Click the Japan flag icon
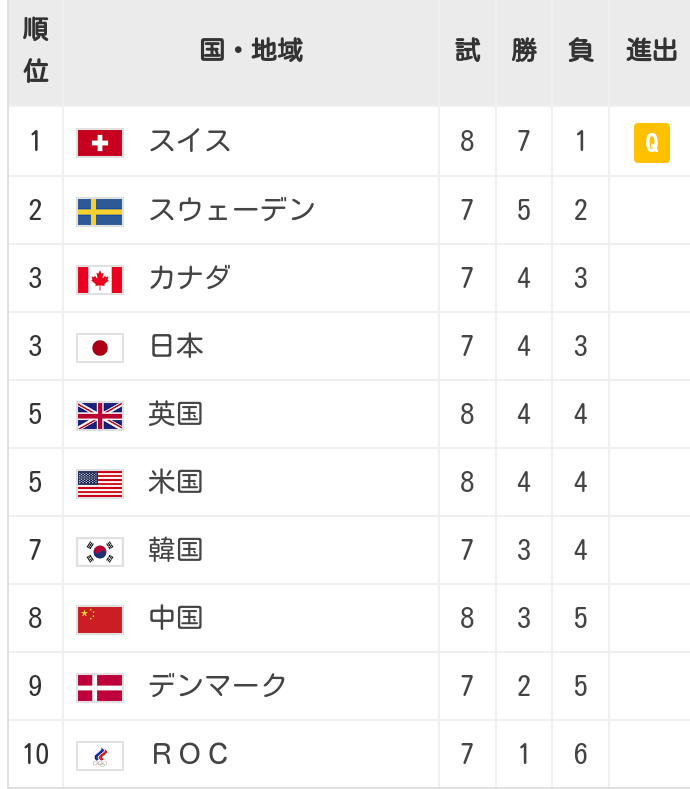This screenshot has height=789, width=690. tap(100, 348)
